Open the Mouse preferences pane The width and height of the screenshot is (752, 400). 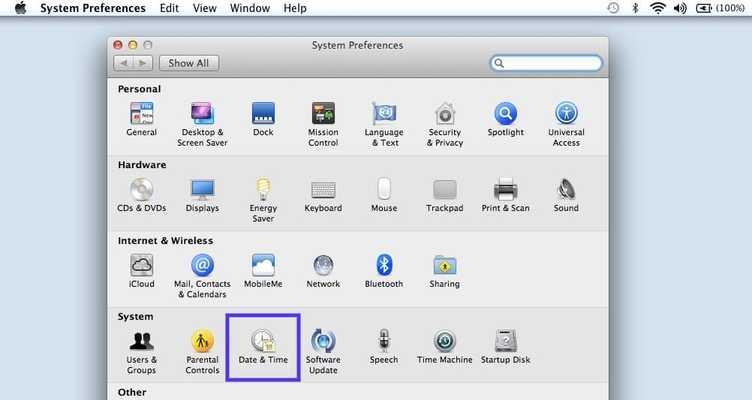384,195
